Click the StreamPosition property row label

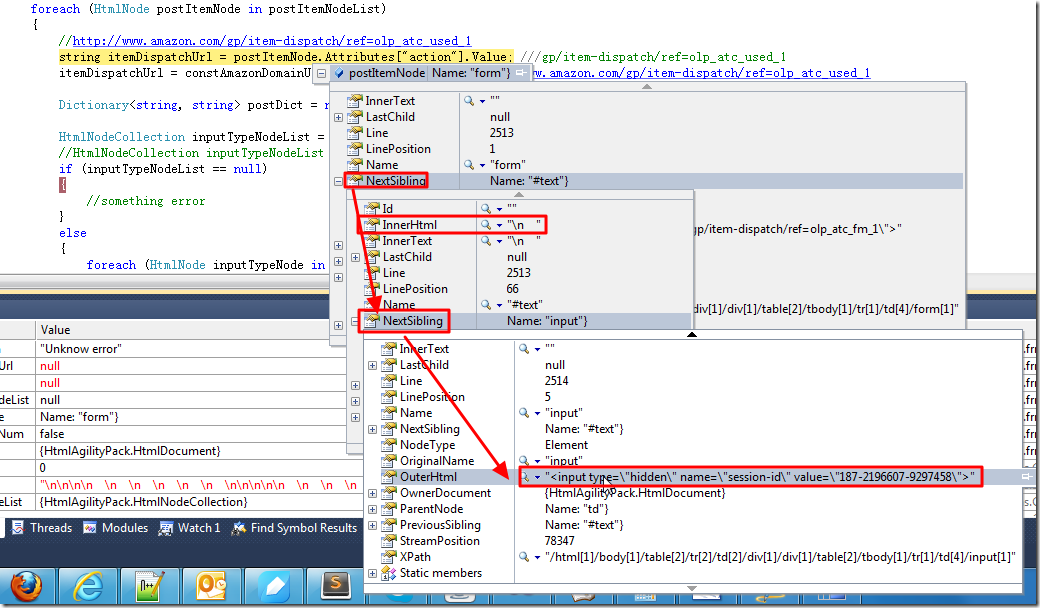coord(440,541)
